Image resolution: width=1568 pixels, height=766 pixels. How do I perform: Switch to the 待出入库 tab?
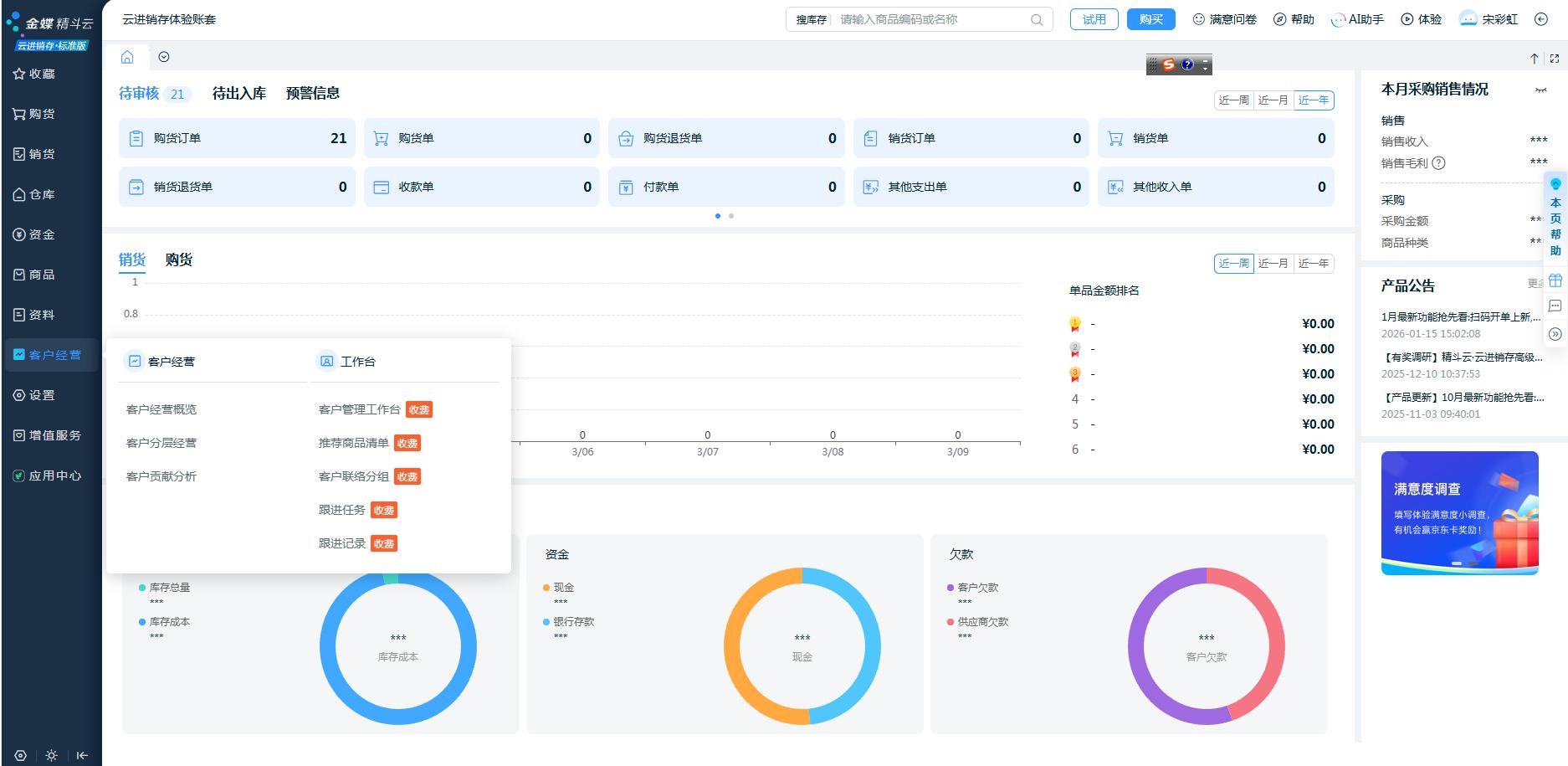238,94
